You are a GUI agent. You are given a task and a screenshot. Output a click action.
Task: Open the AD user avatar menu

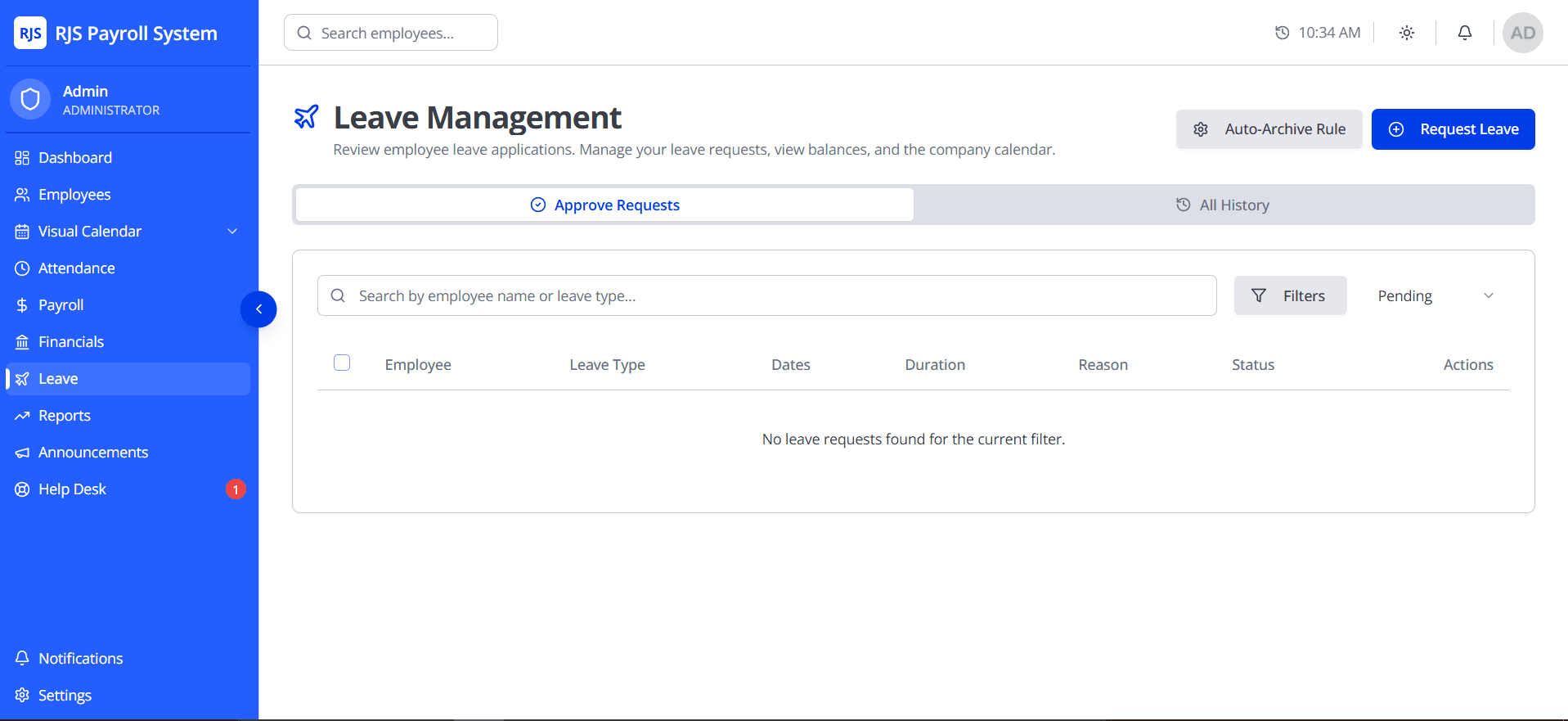click(x=1523, y=33)
